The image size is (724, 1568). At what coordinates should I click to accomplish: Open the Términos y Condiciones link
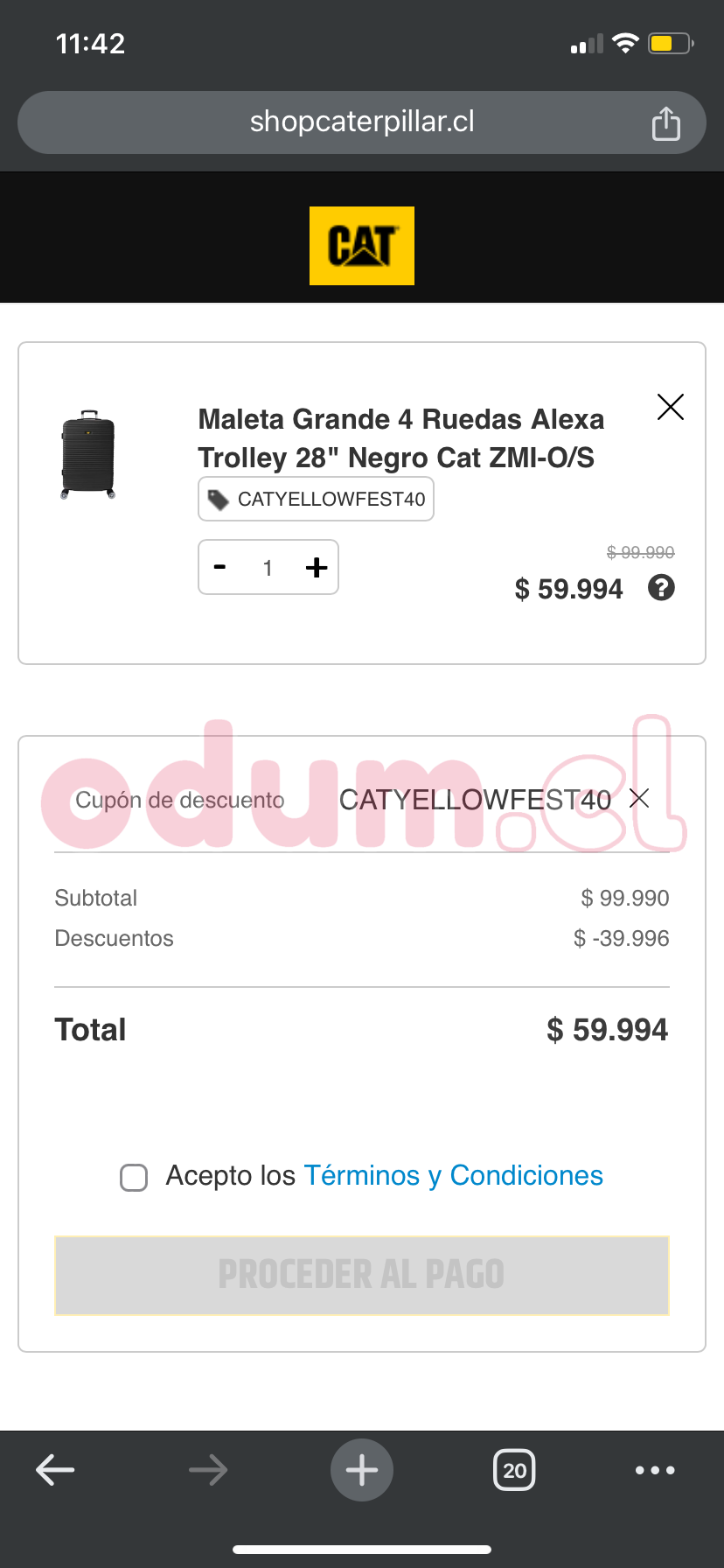click(453, 1176)
